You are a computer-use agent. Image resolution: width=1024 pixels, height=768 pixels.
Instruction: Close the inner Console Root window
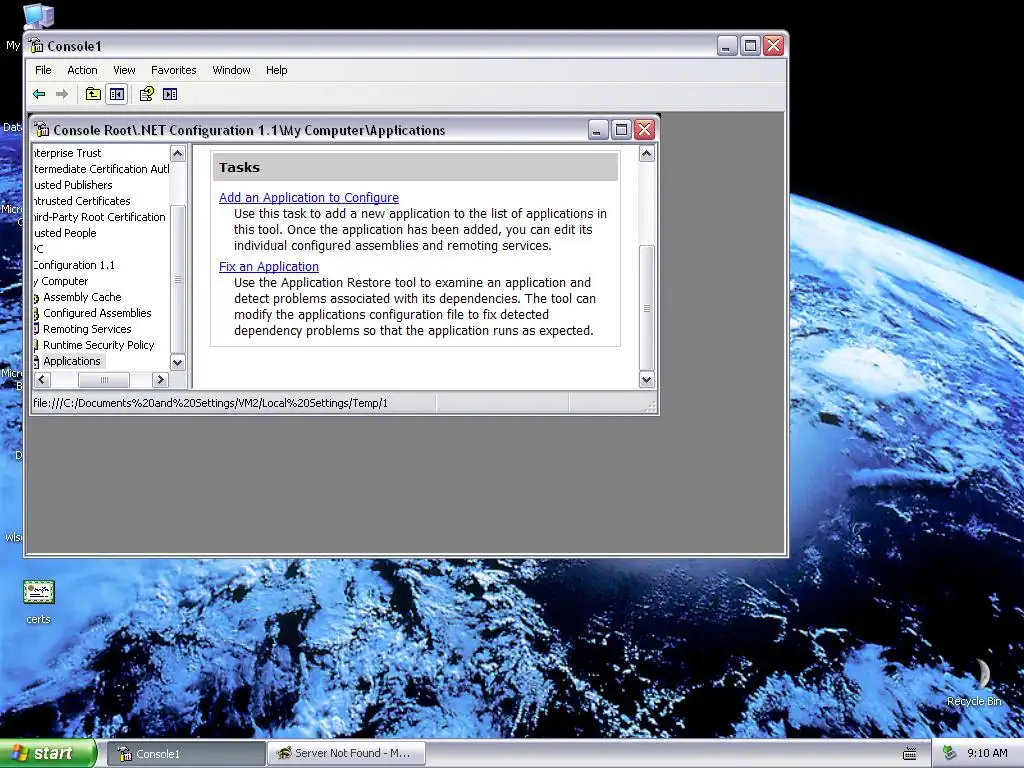(645, 129)
